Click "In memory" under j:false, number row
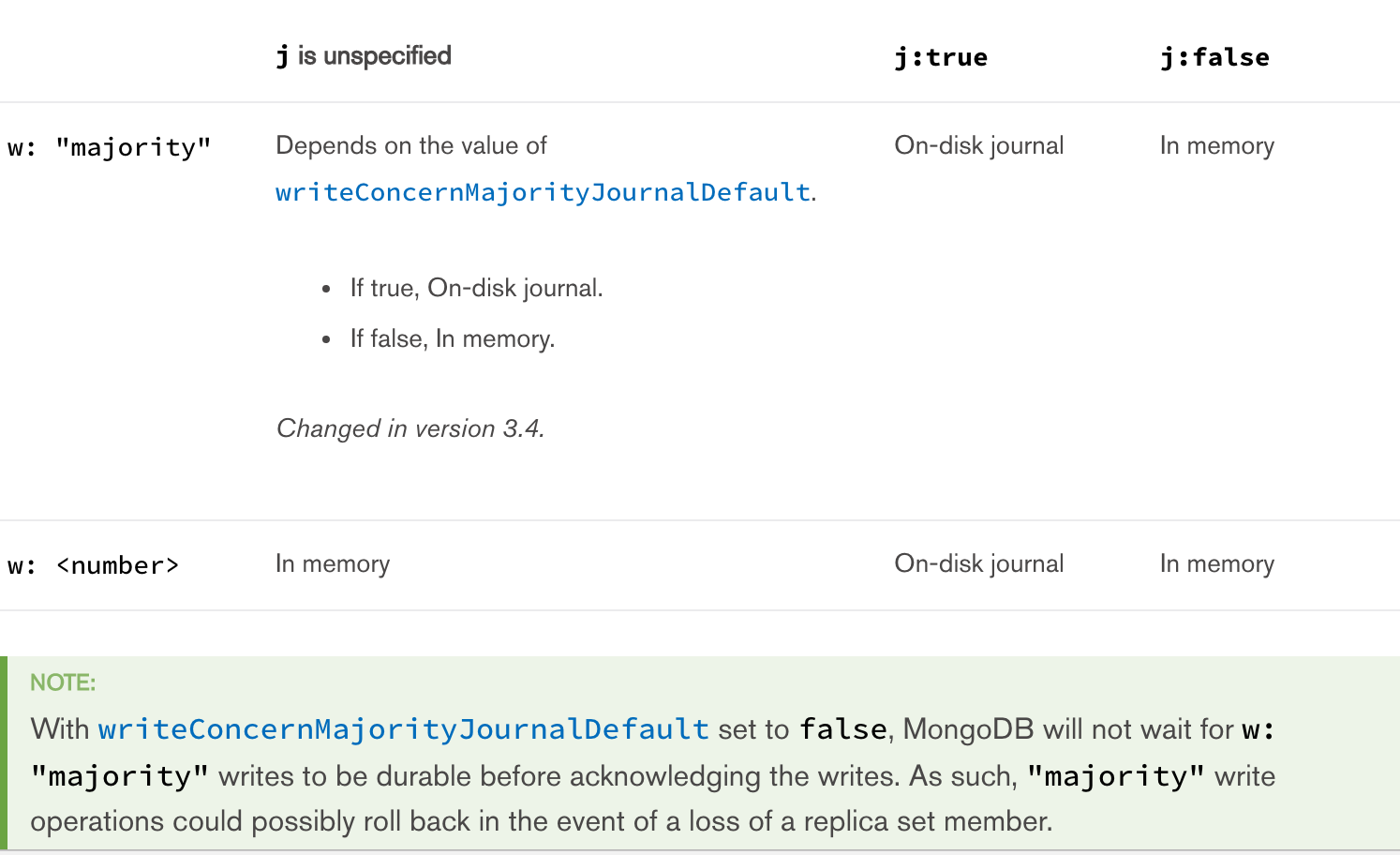Screen dimensions: 1400x855 [x=1216, y=564]
